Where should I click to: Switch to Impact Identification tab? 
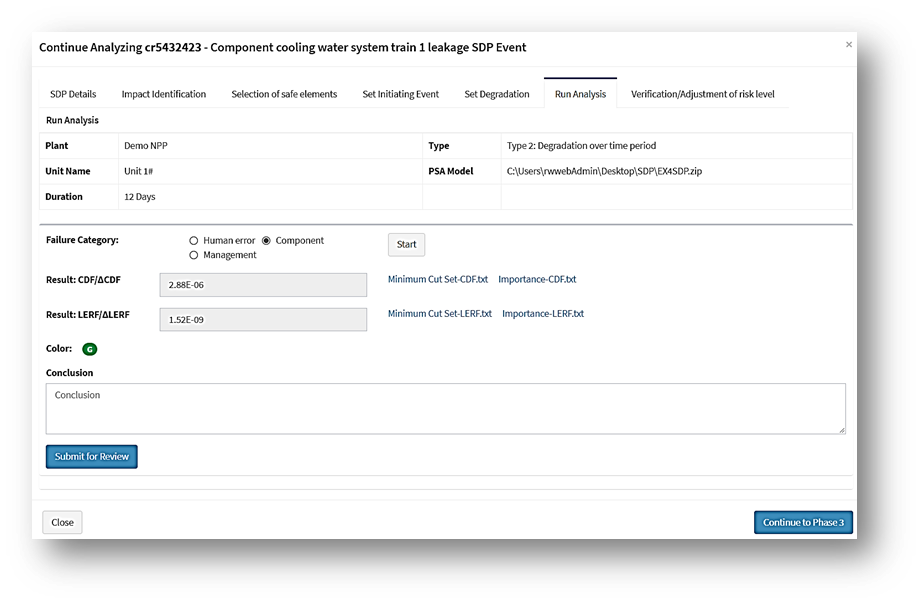click(x=164, y=94)
